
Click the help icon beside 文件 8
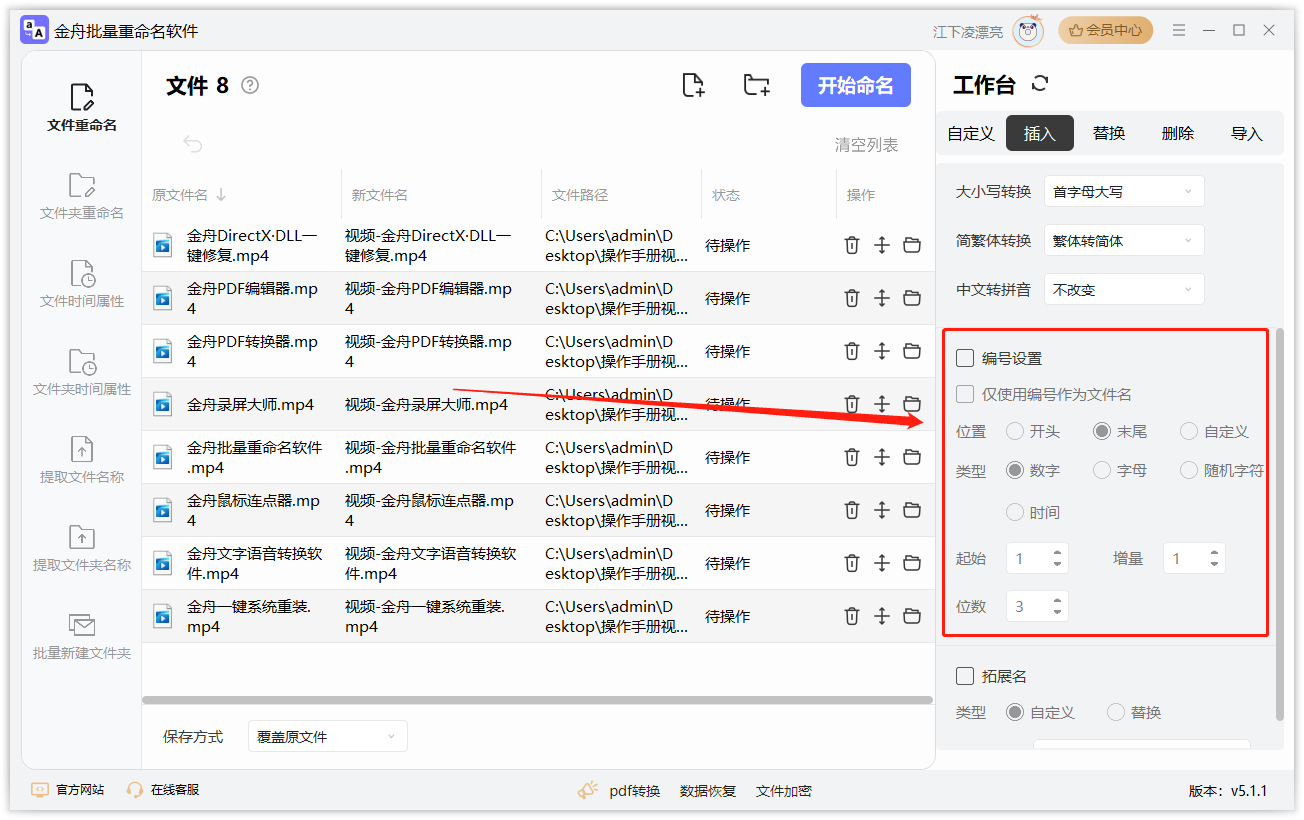tap(250, 85)
